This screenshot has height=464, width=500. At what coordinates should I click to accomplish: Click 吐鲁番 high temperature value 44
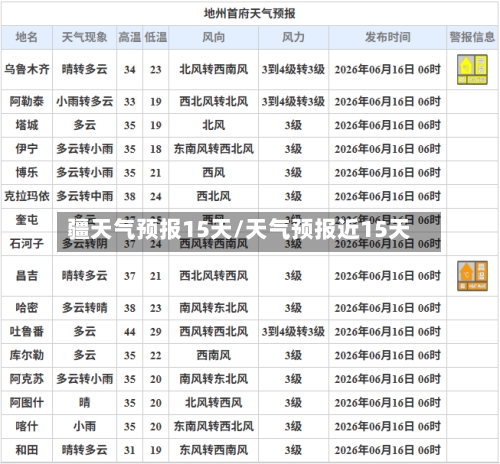[130, 332]
